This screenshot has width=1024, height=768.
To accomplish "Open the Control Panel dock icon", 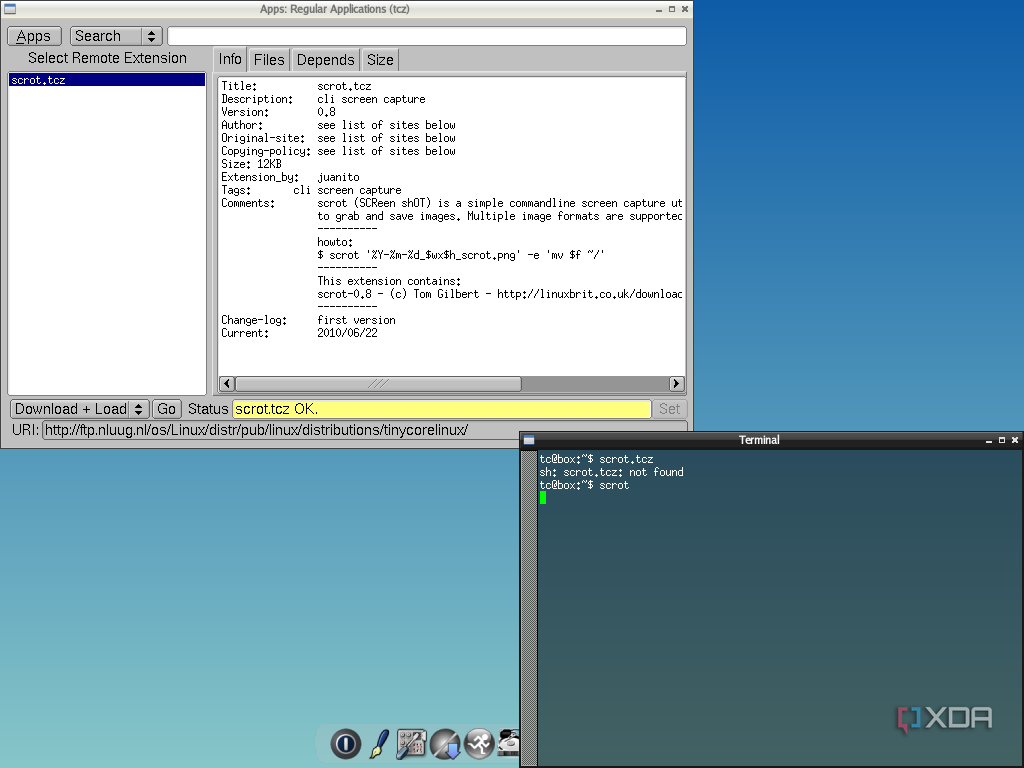I will pos(412,744).
